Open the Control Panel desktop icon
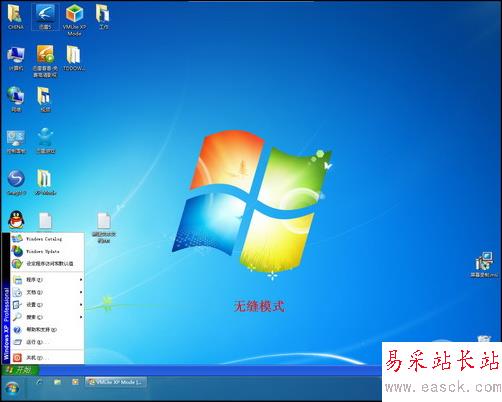The width and height of the screenshot is (502, 402). [x=16, y=142]
